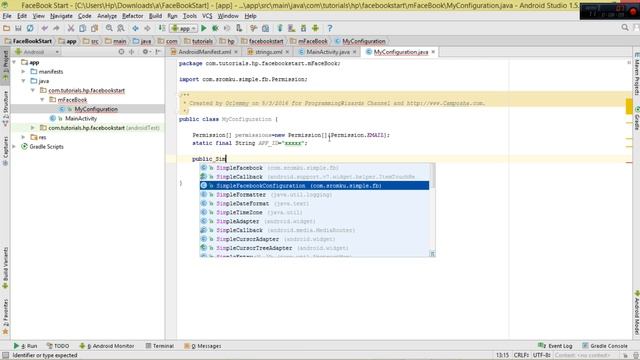The width and height of the screenshot is (640, 360).
Task: Choose SimpleCursorAdapter completion suggestion
Action: 314,239
